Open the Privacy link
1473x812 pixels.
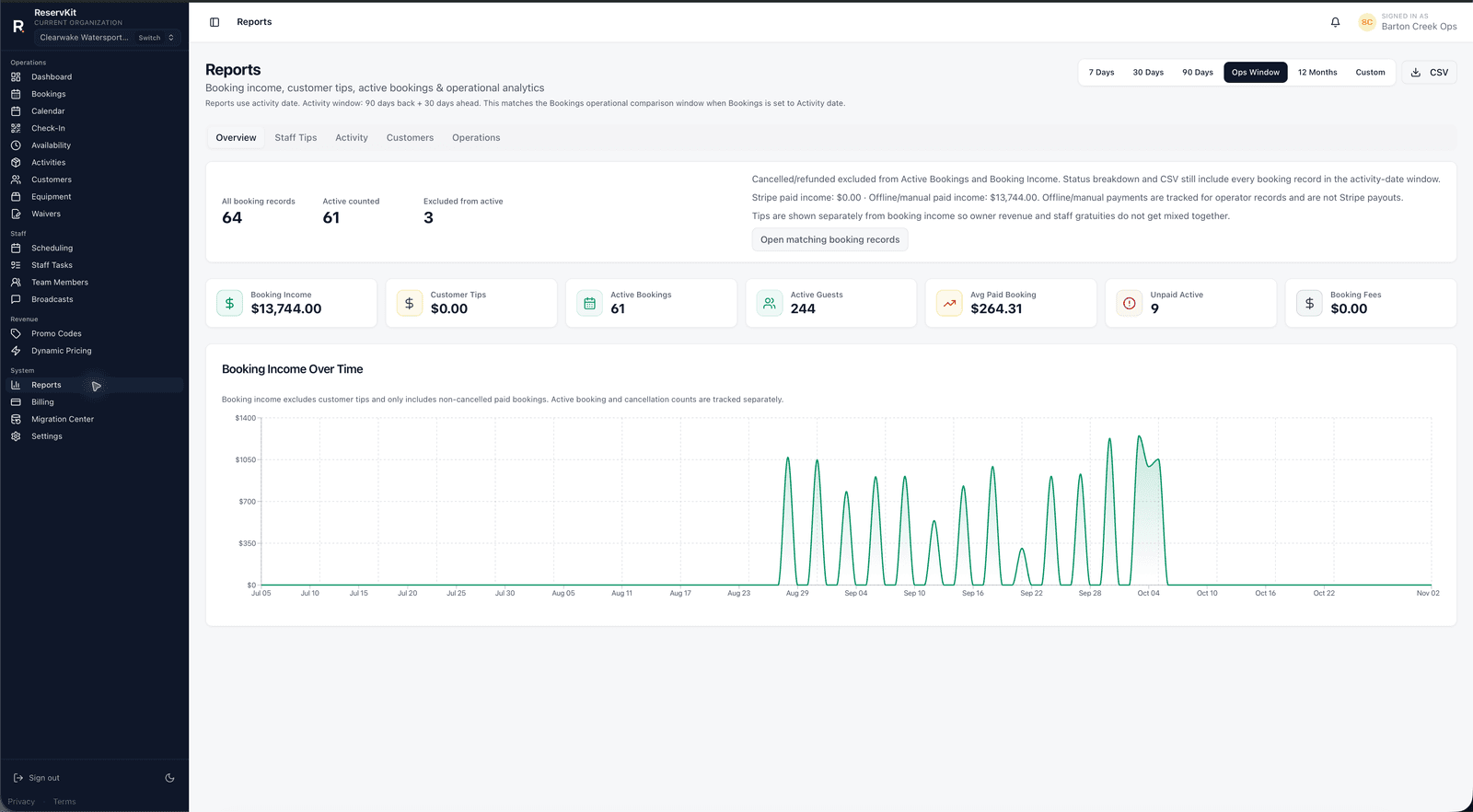(21, 802)
